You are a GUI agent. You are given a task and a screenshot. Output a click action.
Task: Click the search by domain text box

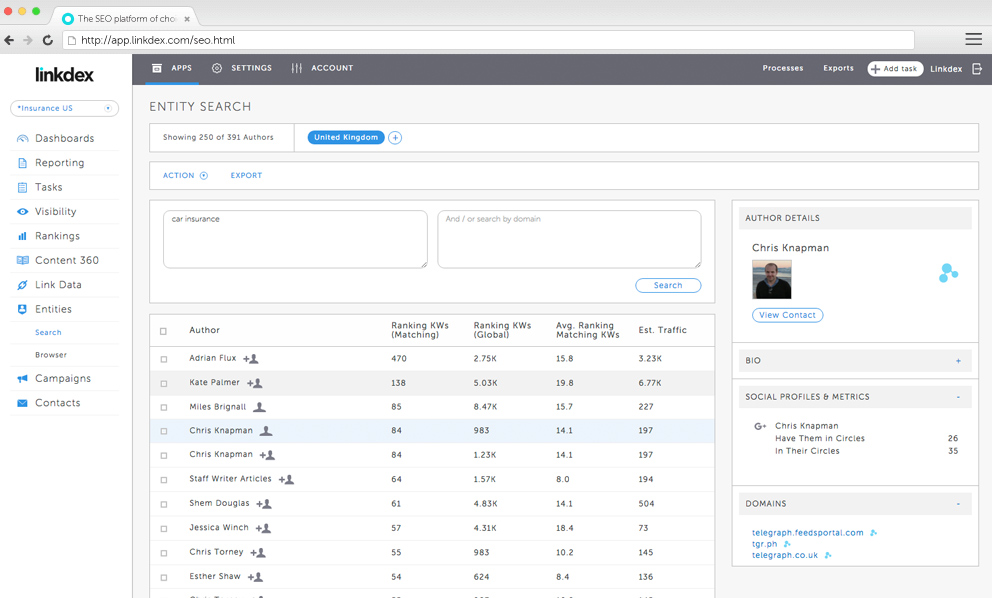pyautogui.click(x=569, y=239)
